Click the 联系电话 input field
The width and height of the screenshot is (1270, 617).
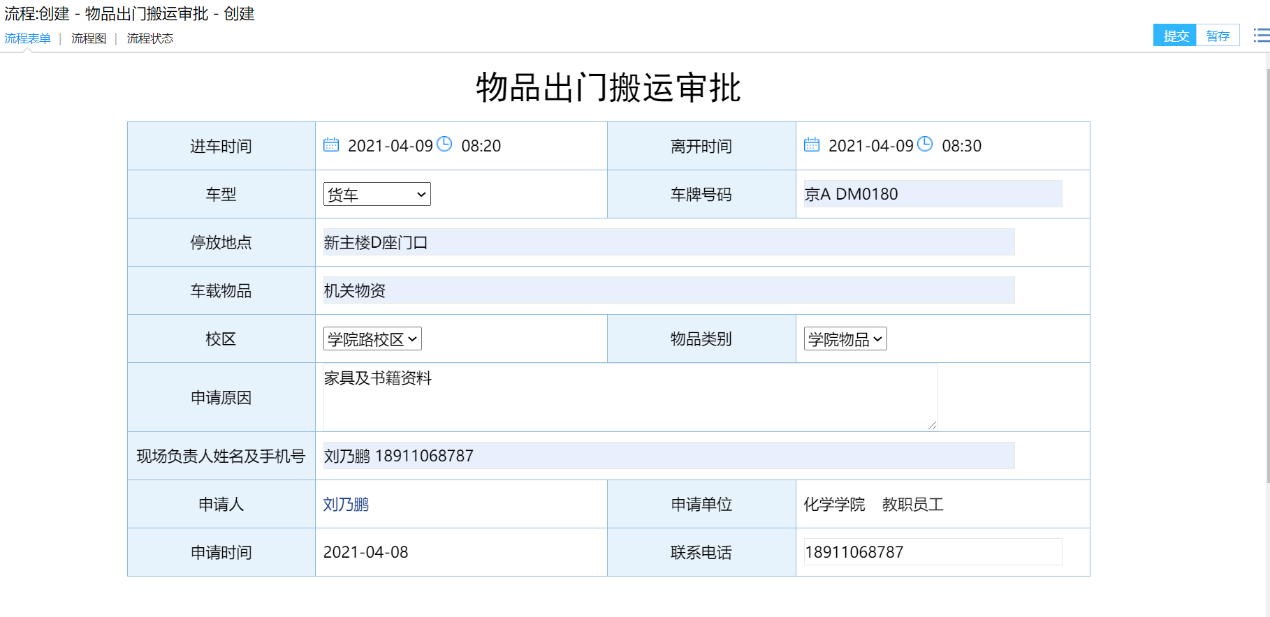click(932, 552)
